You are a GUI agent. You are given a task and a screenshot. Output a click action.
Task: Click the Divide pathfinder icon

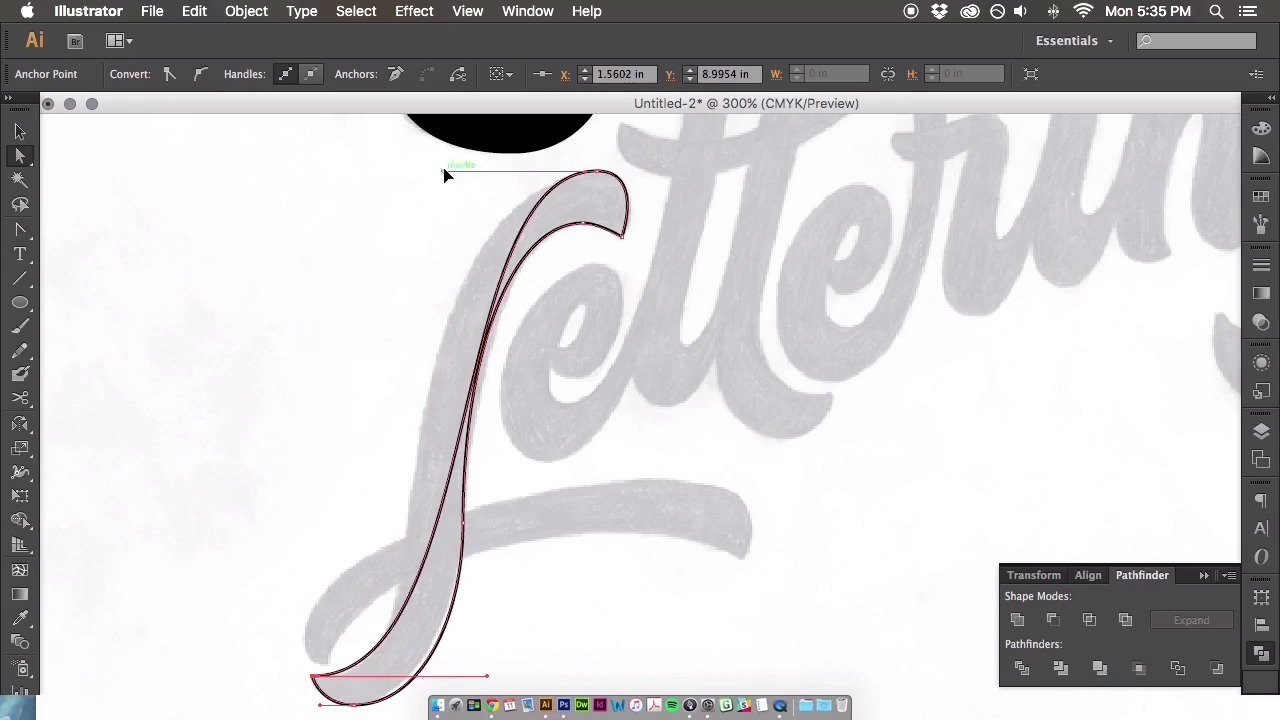click(x=1022, y=668)
